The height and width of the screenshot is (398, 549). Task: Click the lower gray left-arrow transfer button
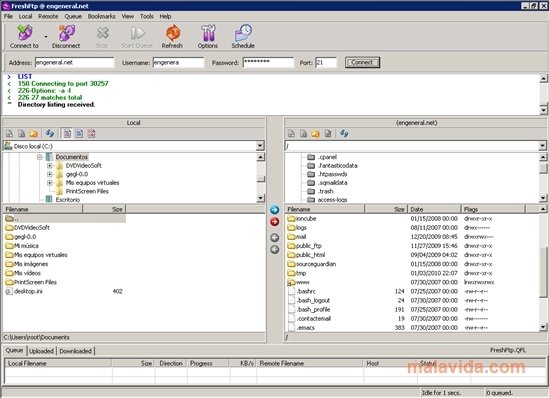pos(275,250)
